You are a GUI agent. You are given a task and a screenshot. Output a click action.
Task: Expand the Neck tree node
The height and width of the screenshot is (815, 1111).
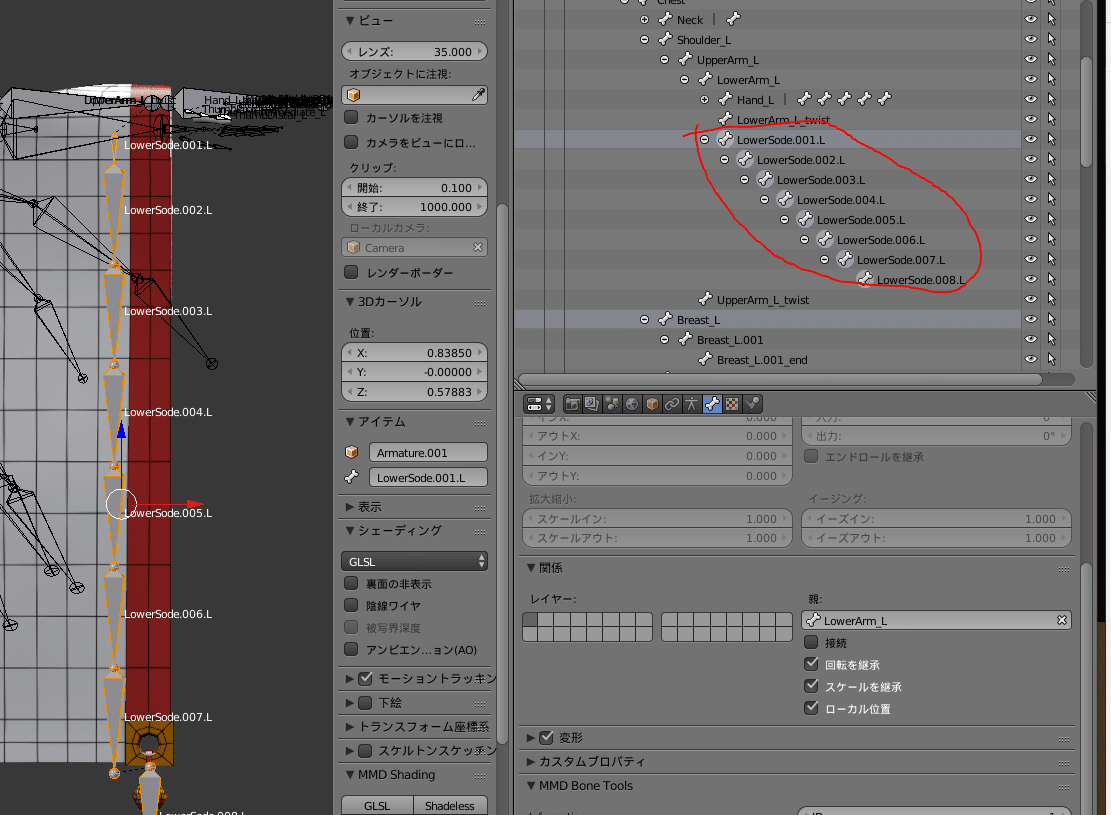tap(644, 19)
